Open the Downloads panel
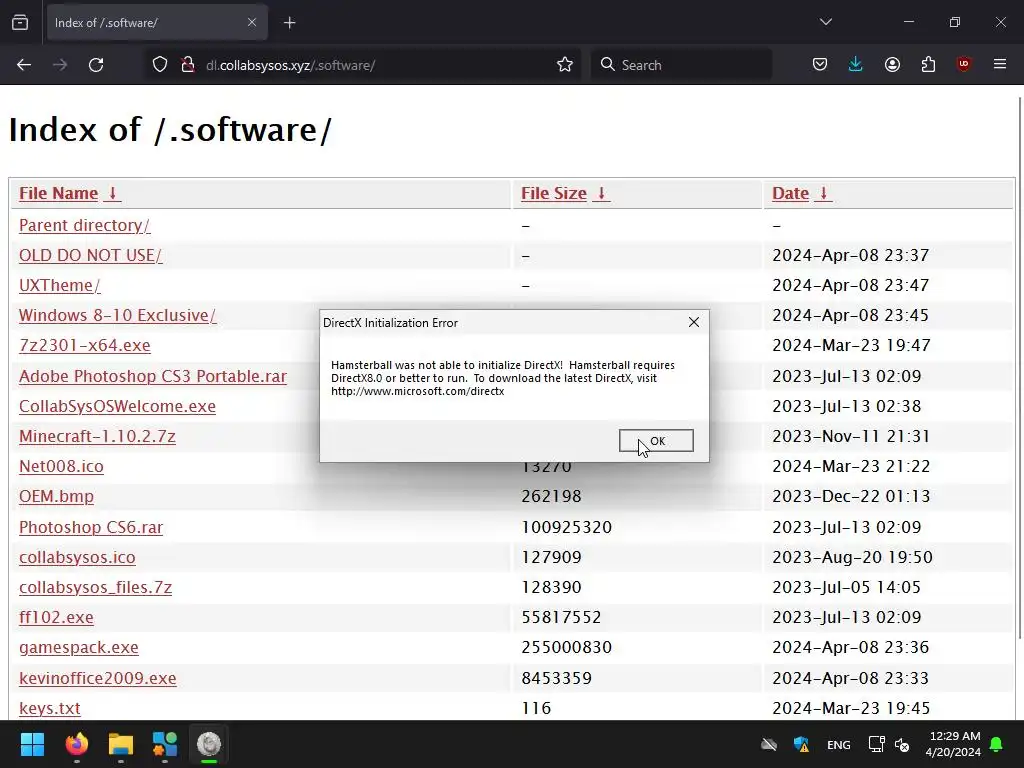Viewport: 1024px width, 768px height. click(856, 65)
